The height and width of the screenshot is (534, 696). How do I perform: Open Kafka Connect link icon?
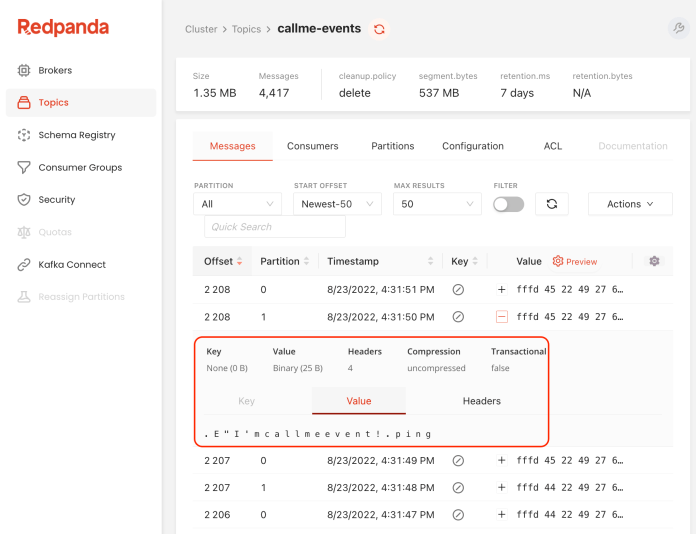24,265
